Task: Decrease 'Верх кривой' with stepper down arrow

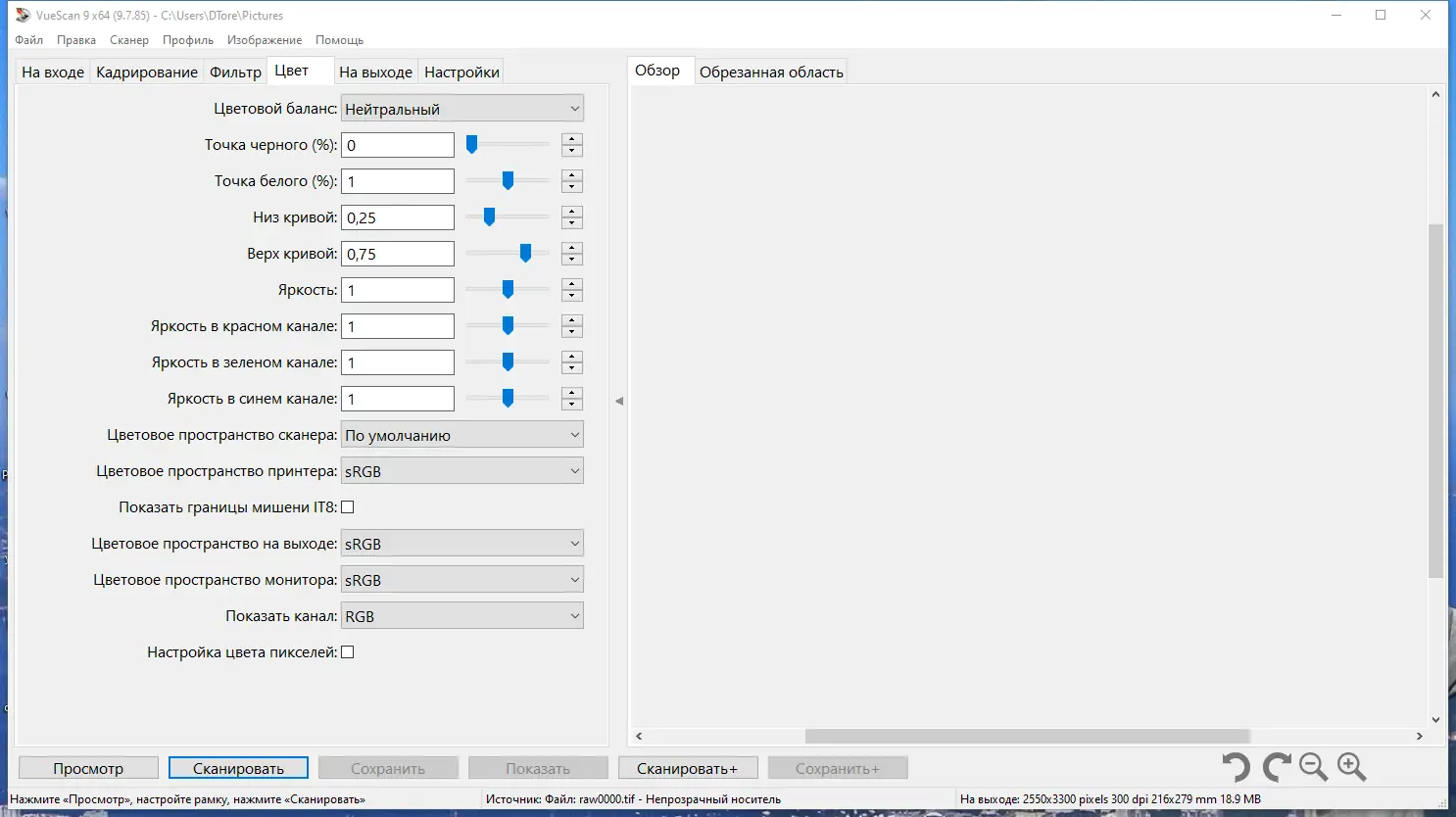Action: pos(572,260)
